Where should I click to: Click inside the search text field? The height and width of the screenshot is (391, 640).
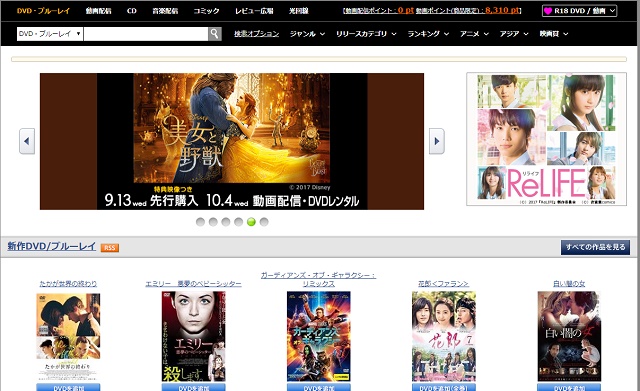coord(146,34)
